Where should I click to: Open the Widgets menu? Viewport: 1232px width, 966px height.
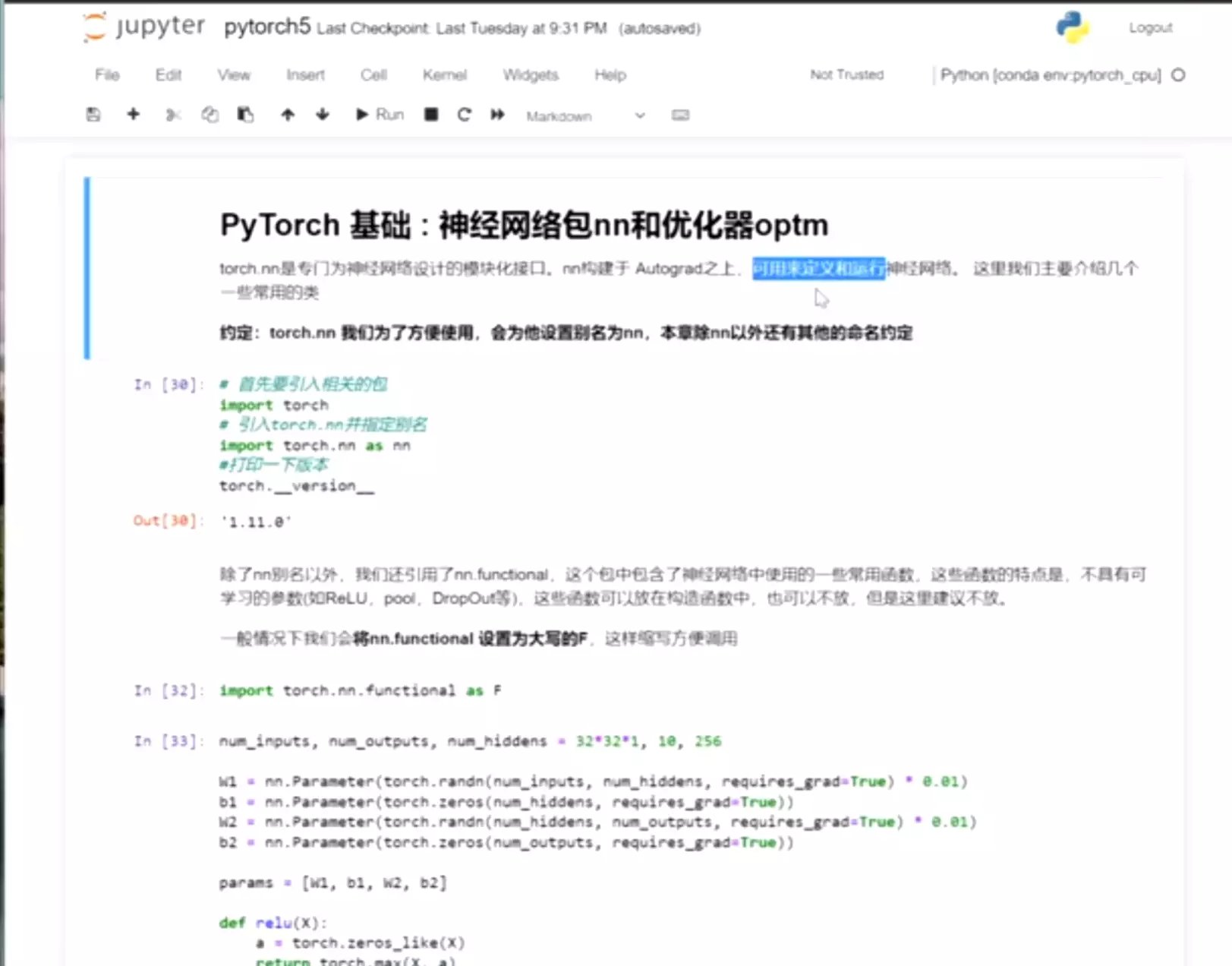tap(531, 75)
